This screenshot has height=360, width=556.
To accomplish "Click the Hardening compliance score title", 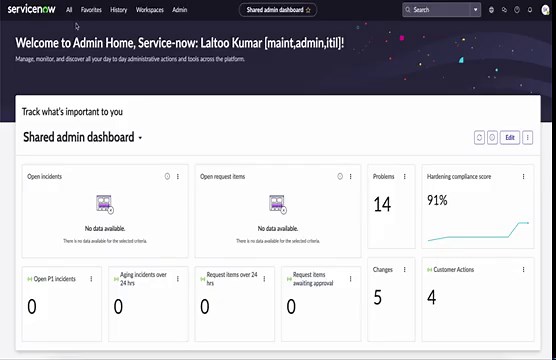I will 459,176.
